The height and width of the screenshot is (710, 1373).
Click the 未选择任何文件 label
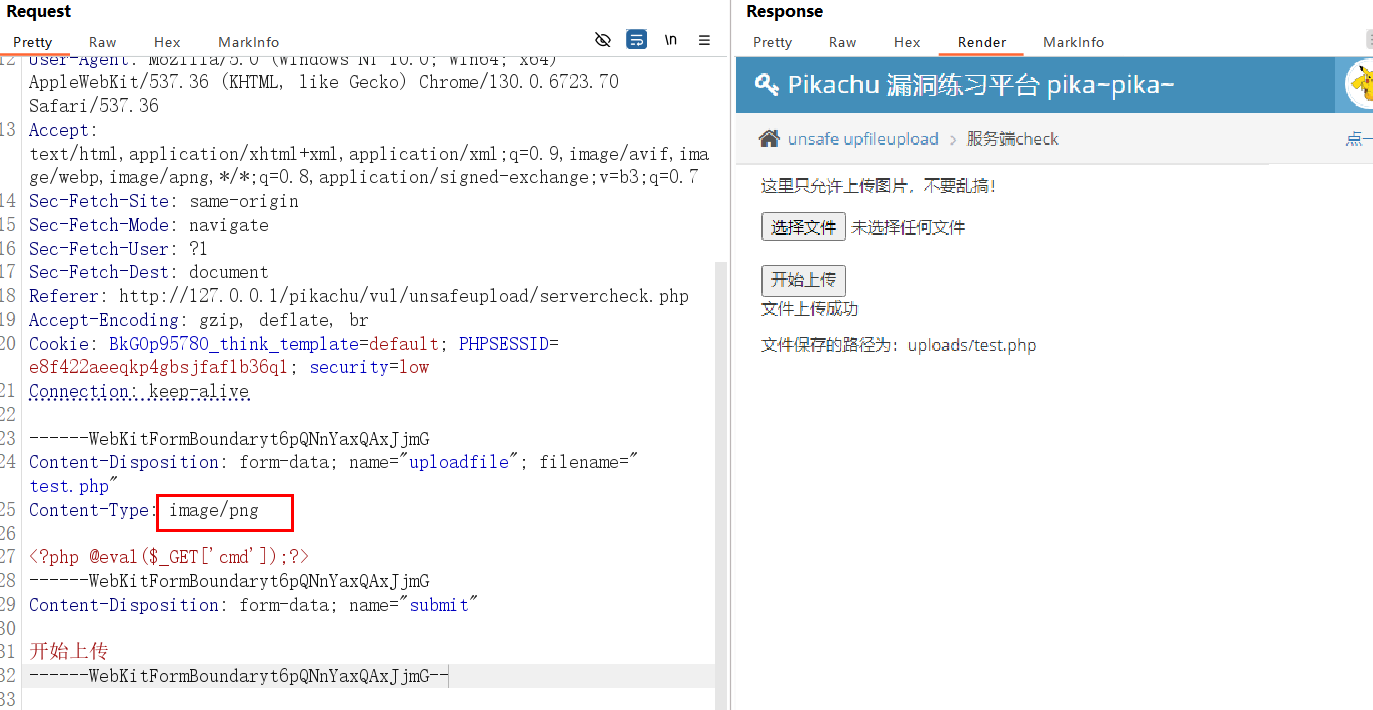(x=908, y=228)
